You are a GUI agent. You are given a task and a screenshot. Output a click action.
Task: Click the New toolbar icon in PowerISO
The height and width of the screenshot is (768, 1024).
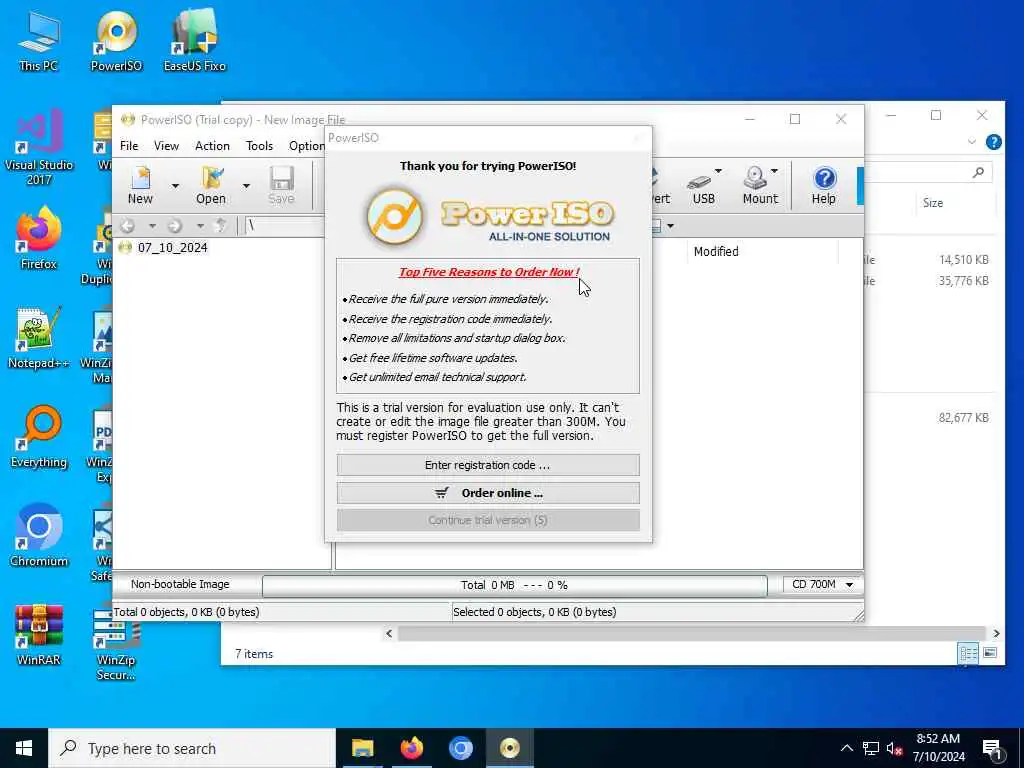[x=140, y=185]
